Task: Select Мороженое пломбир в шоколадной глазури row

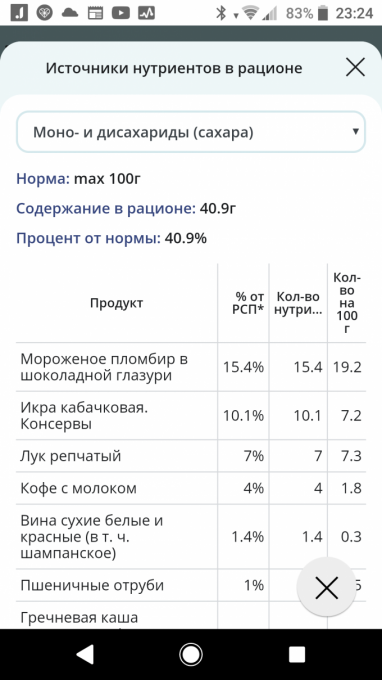Action: pyautogui.click(x=191, y=367)
